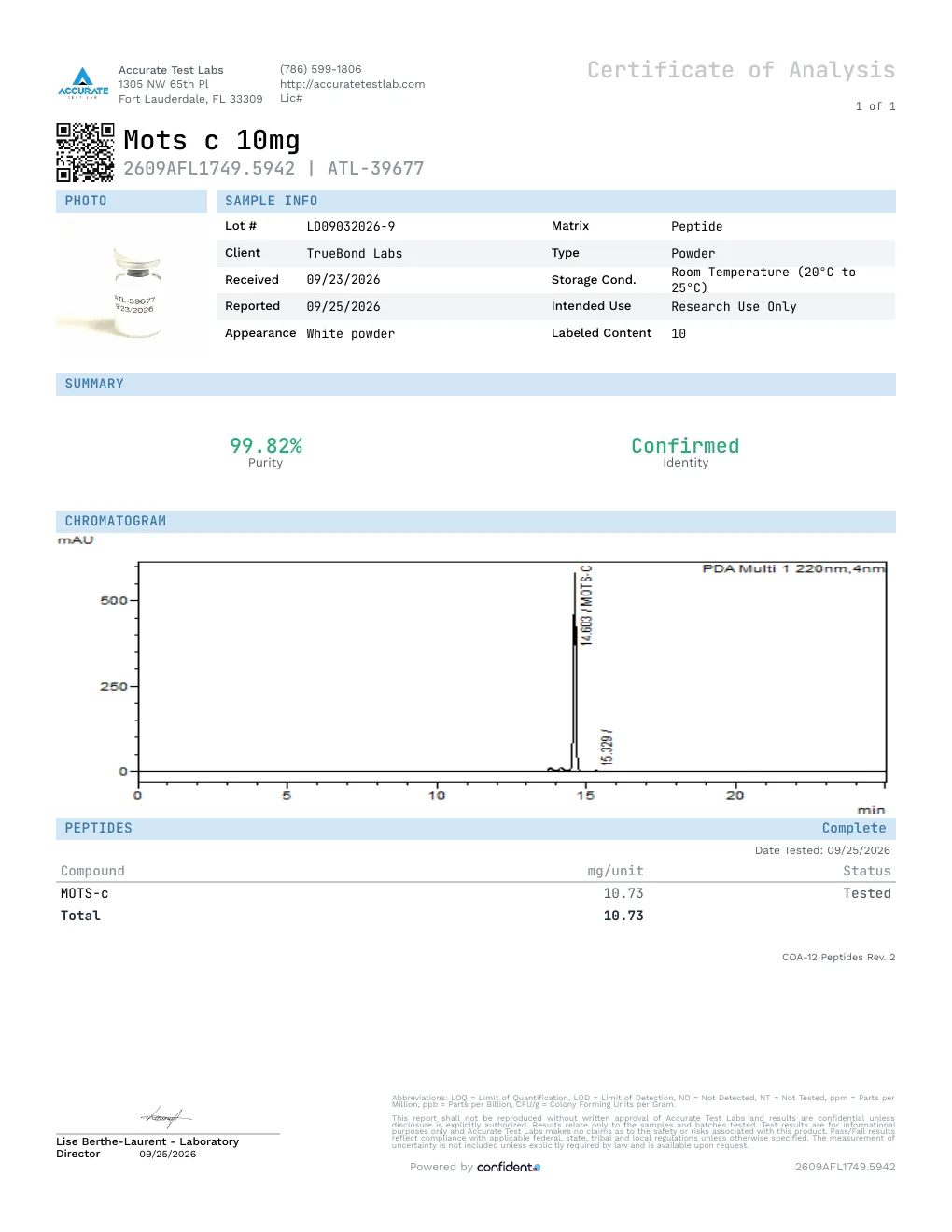Click the 15.329 minor peak label

click(607, 748)
